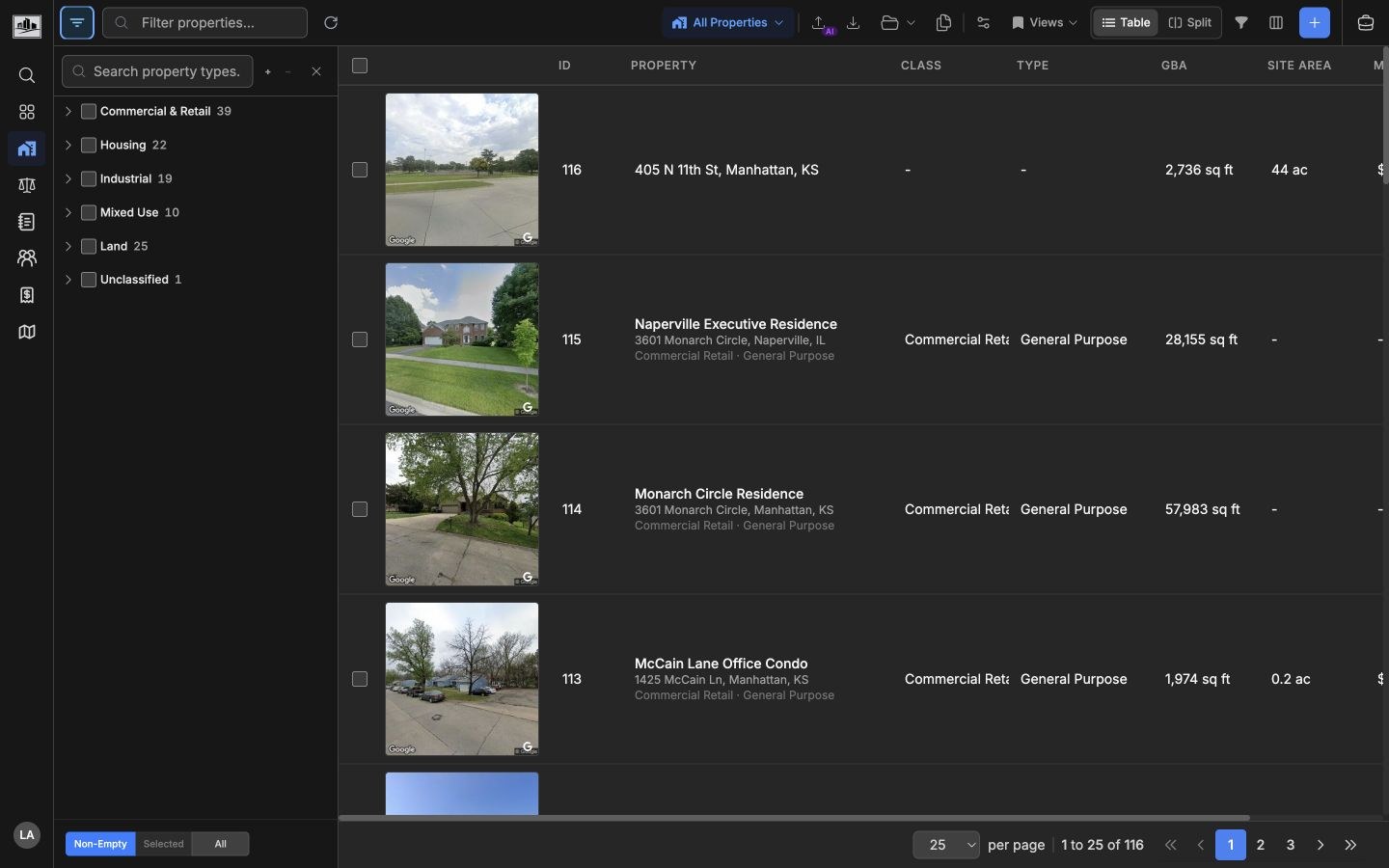Switch to Table view
The width and height of the screenshot is (1389, 868).
1126,22
